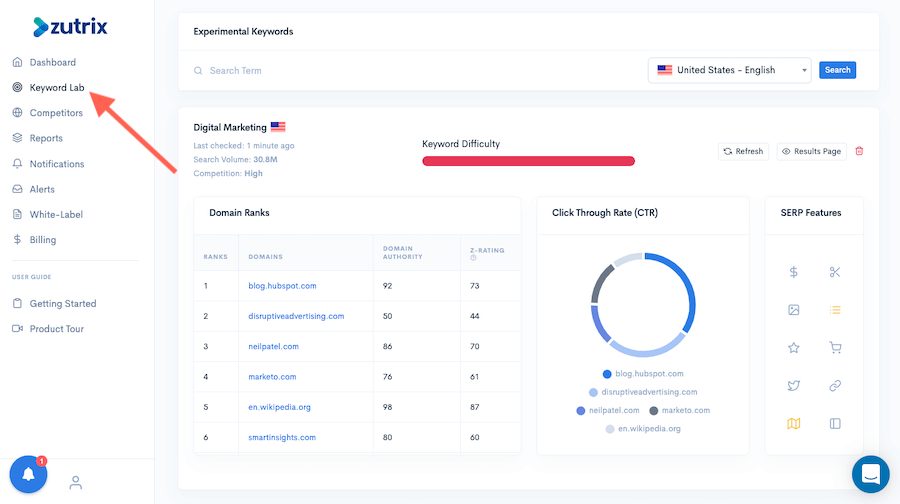
Task: Click the yellow map SERP feature icon
Action: pos(794,424)
